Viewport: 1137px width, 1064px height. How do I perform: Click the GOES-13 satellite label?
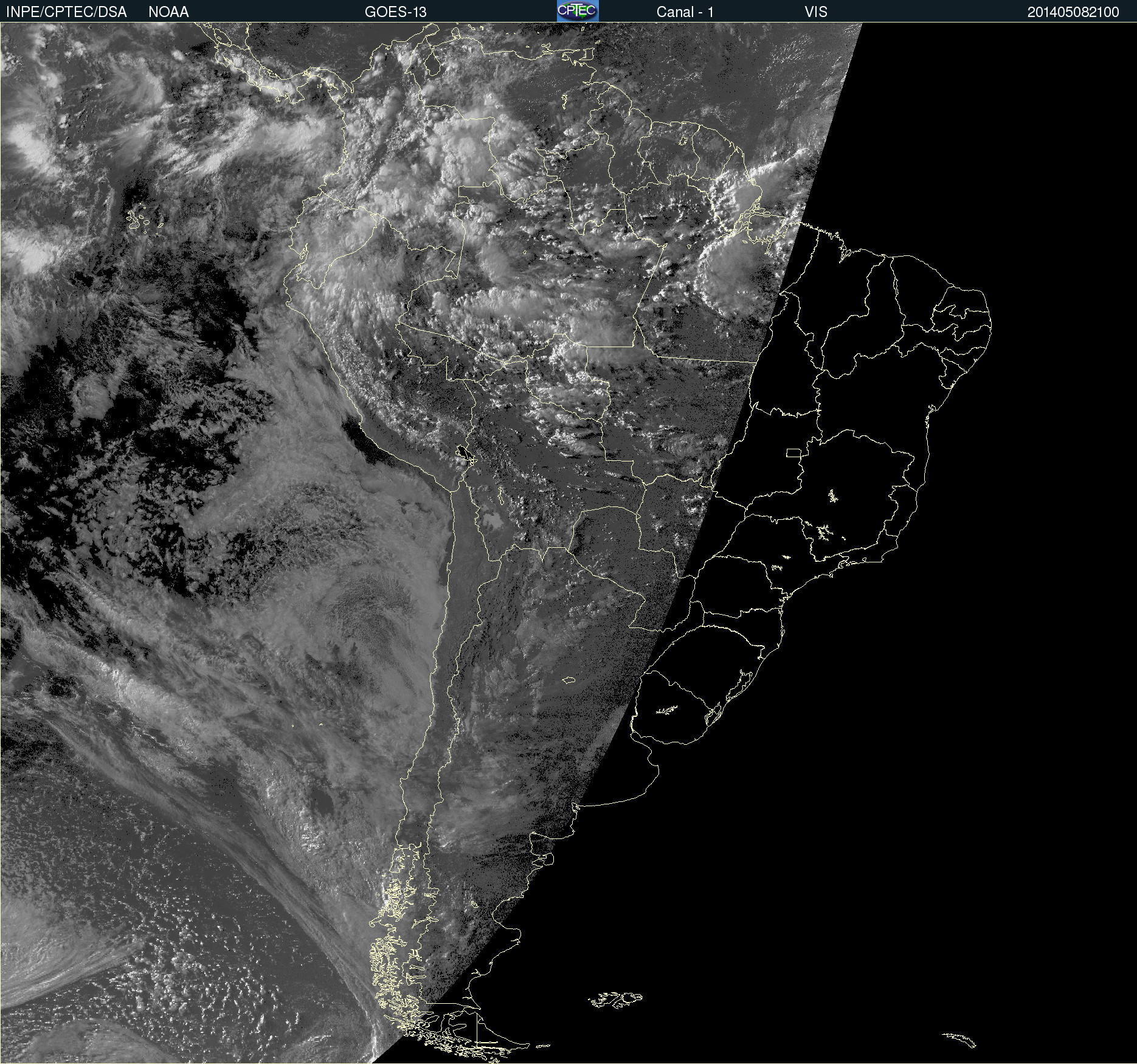click(395, 12)
